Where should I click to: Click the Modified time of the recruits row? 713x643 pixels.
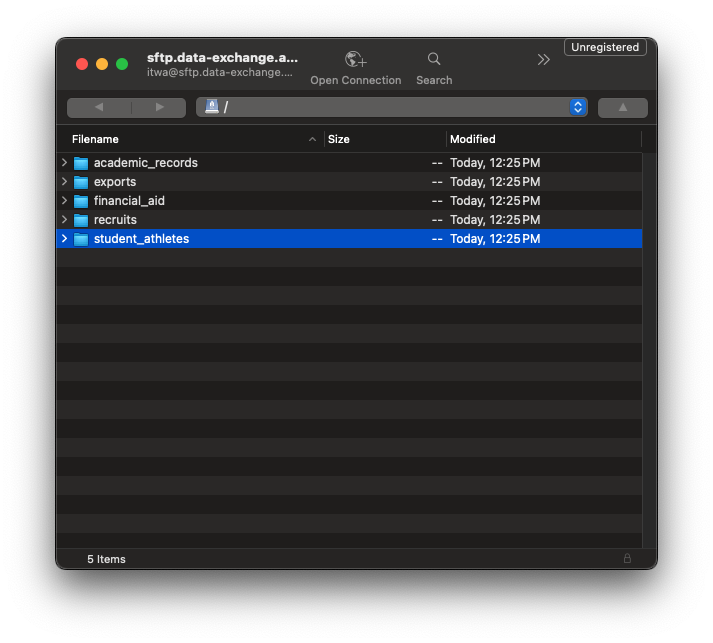[495, 220]
